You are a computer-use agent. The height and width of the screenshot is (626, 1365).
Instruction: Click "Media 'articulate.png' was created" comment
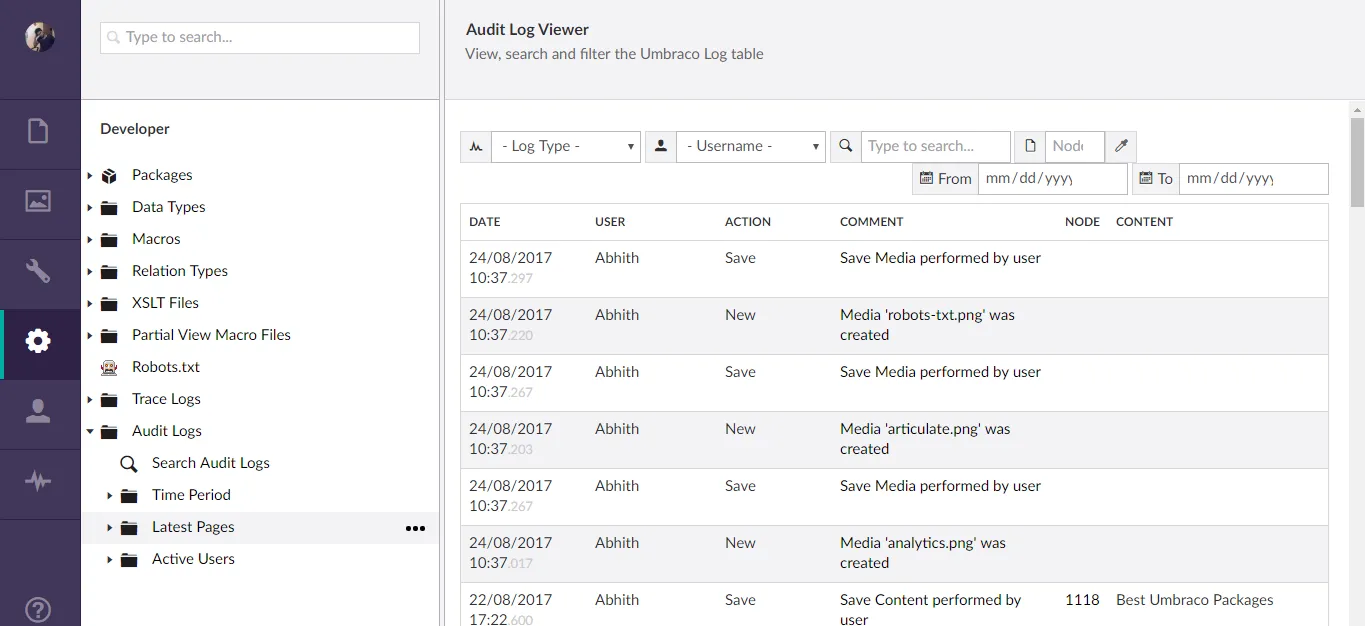[926, 439]
